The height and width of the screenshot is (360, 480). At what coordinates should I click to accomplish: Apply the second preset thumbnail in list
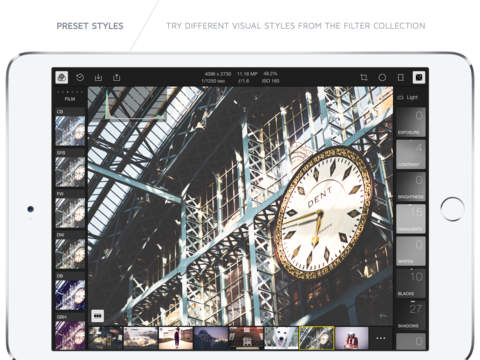70,172
